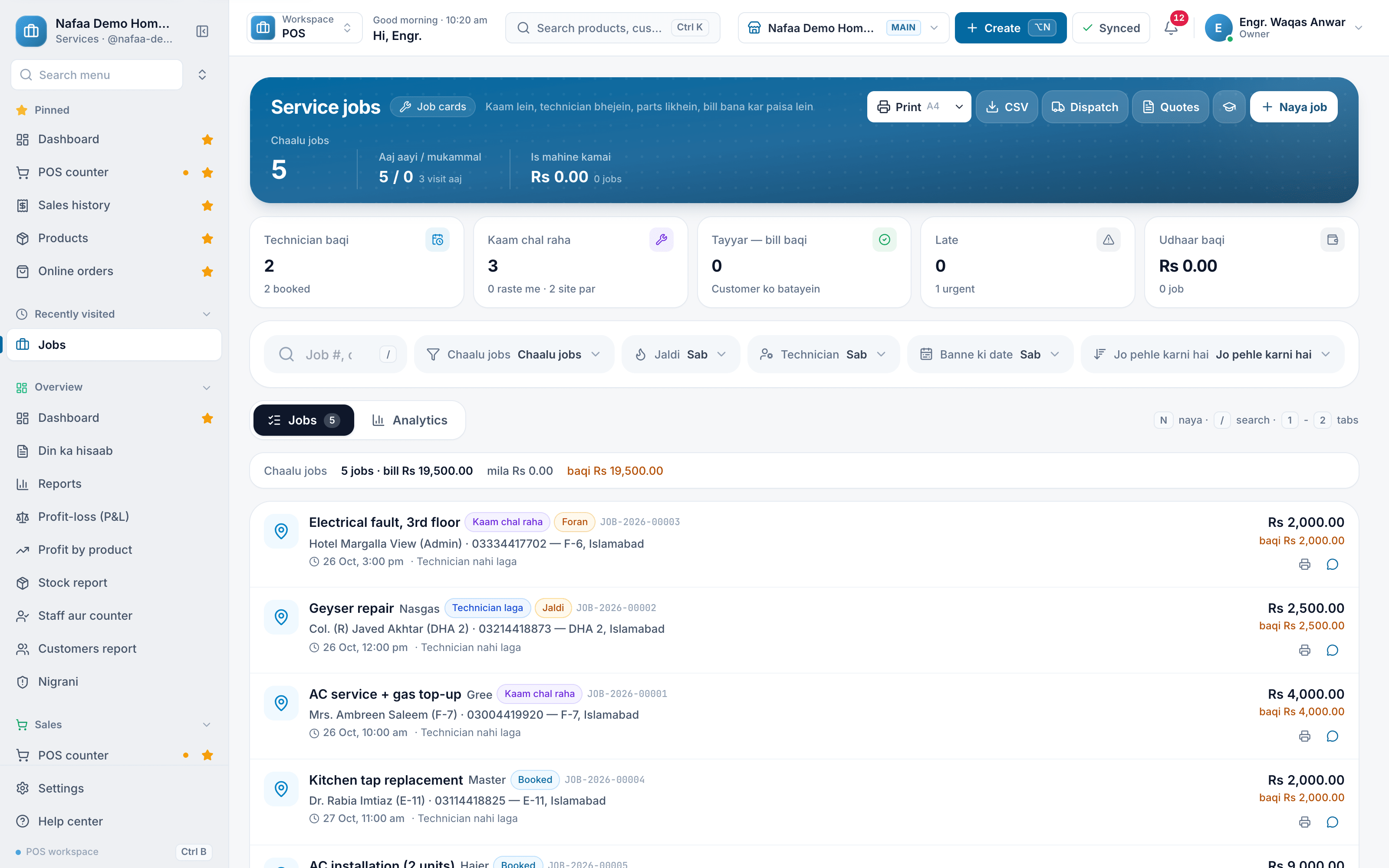Viewport: 1389px width, 868px height.
Task: Click Kaam chal raha wrench icon
Action: 661,240
